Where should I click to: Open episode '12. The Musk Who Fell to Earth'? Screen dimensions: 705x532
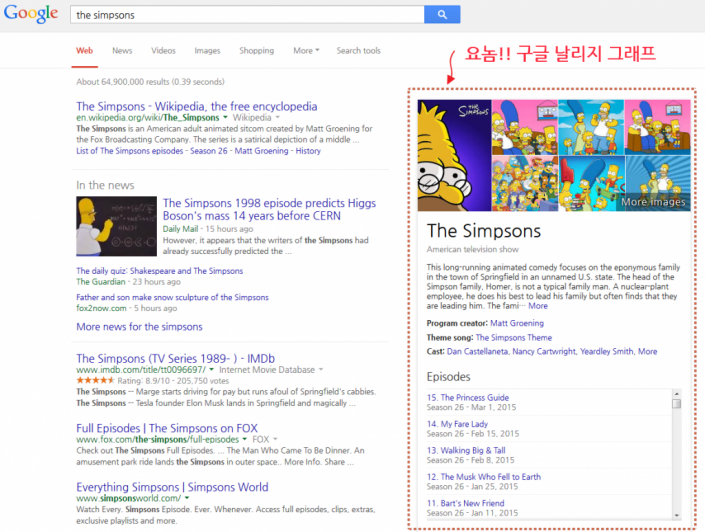[484, 477]
